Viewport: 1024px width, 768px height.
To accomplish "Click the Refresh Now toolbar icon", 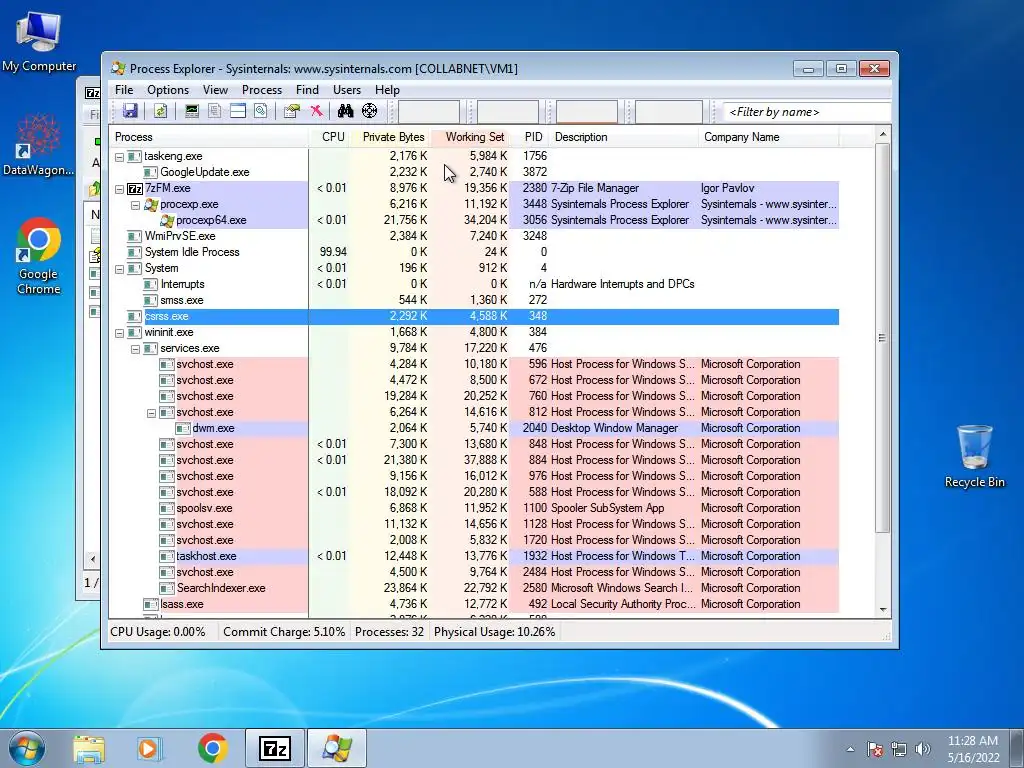I will pyautogui.click(x=160, y=111).
